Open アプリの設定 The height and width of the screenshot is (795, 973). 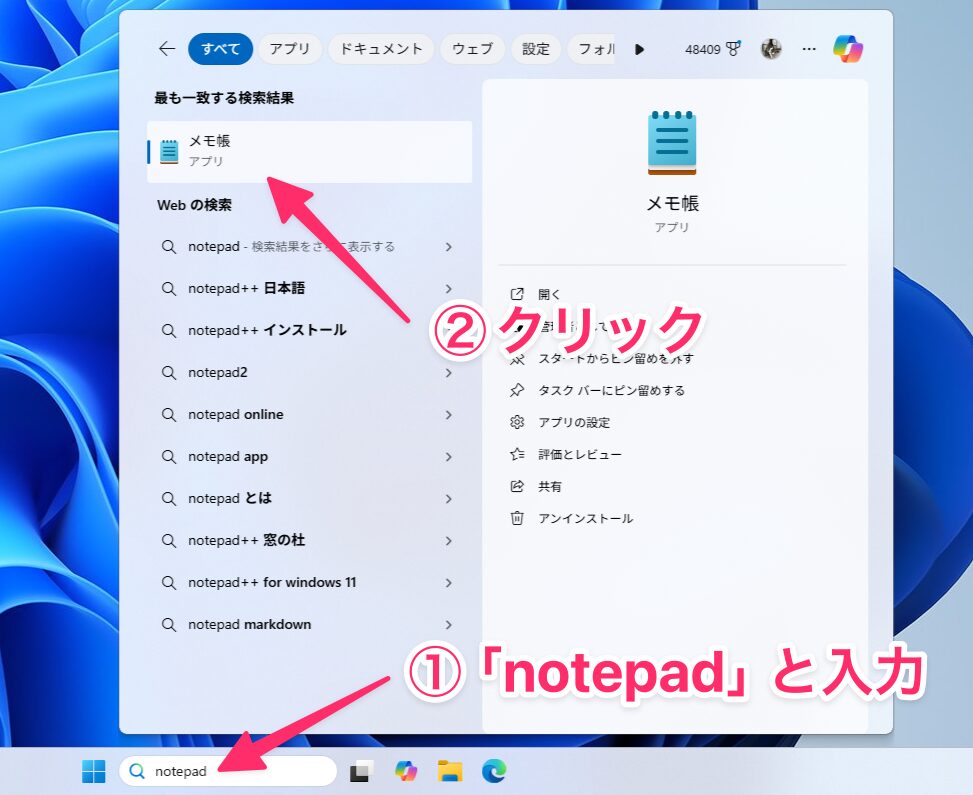pyautogui.click(x=574, y=423)
